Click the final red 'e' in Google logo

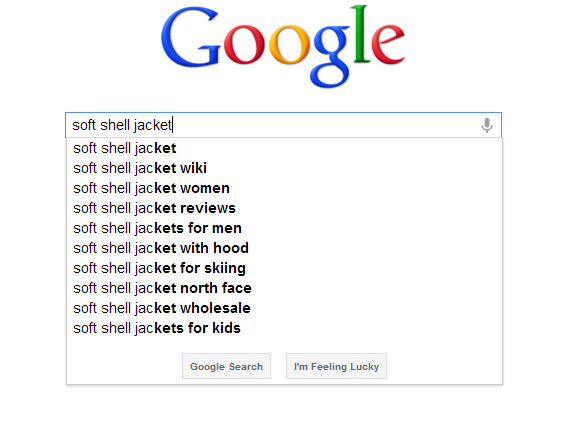pyautogui.click(x=389, y=44)
